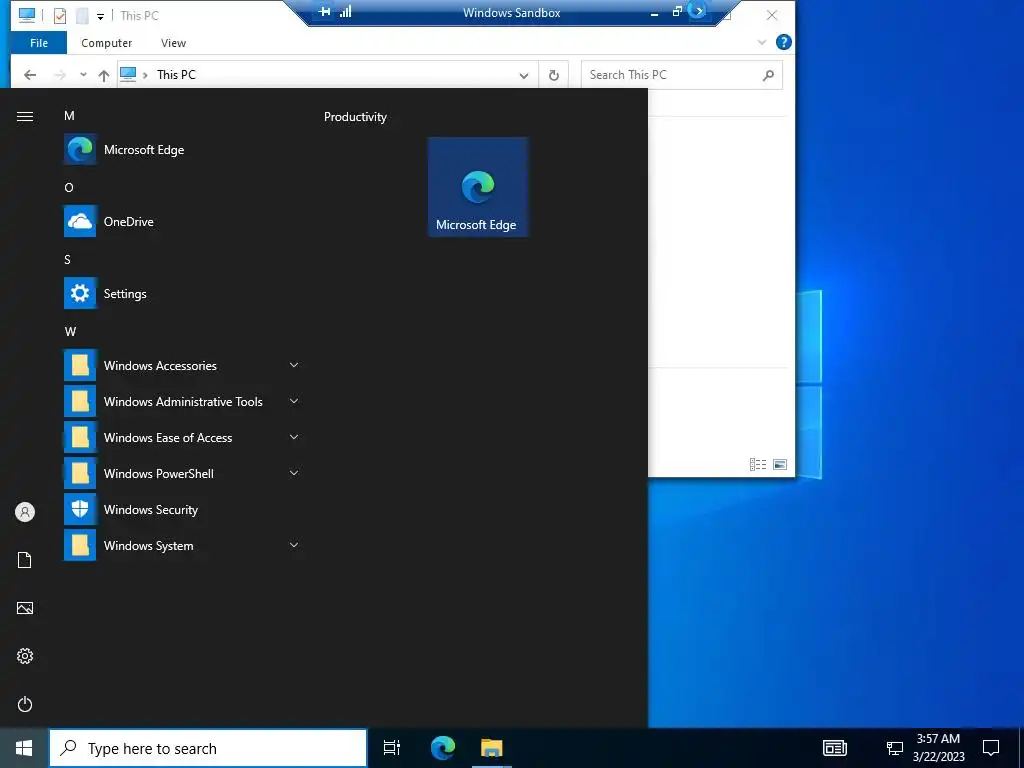Open Task View on the taskbar
This screenshot has height=768, width=1024.
[392, 748]
